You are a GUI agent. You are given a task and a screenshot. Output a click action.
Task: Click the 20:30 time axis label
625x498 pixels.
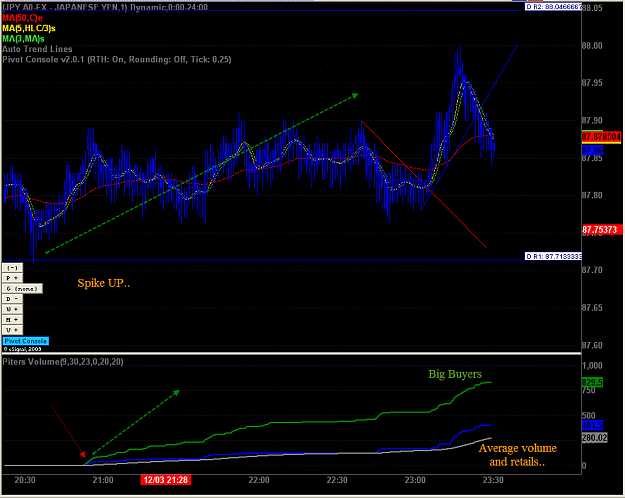25,480
